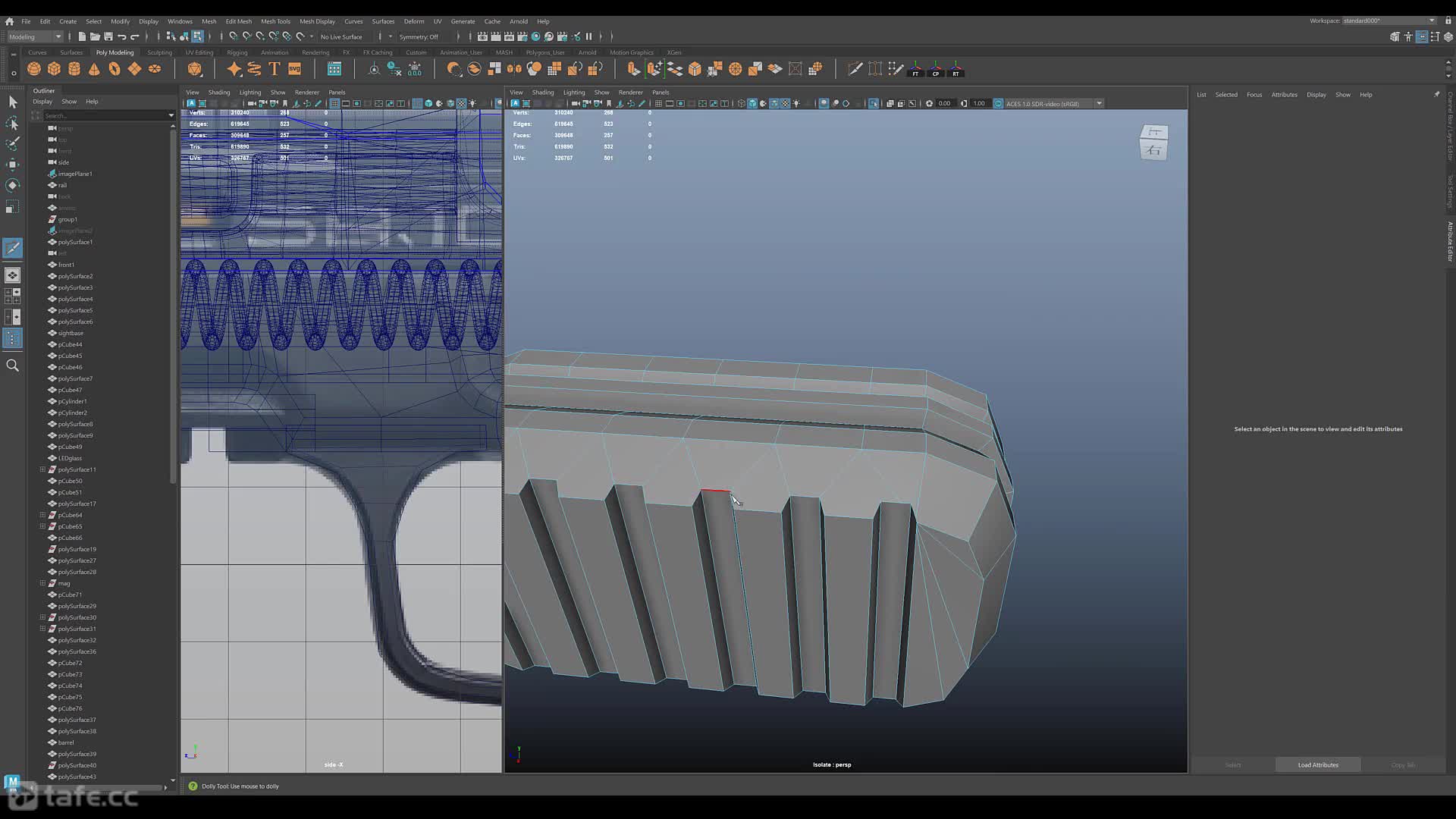
Task: Click the view cube in persp viewport
Action: (1153, 142)
